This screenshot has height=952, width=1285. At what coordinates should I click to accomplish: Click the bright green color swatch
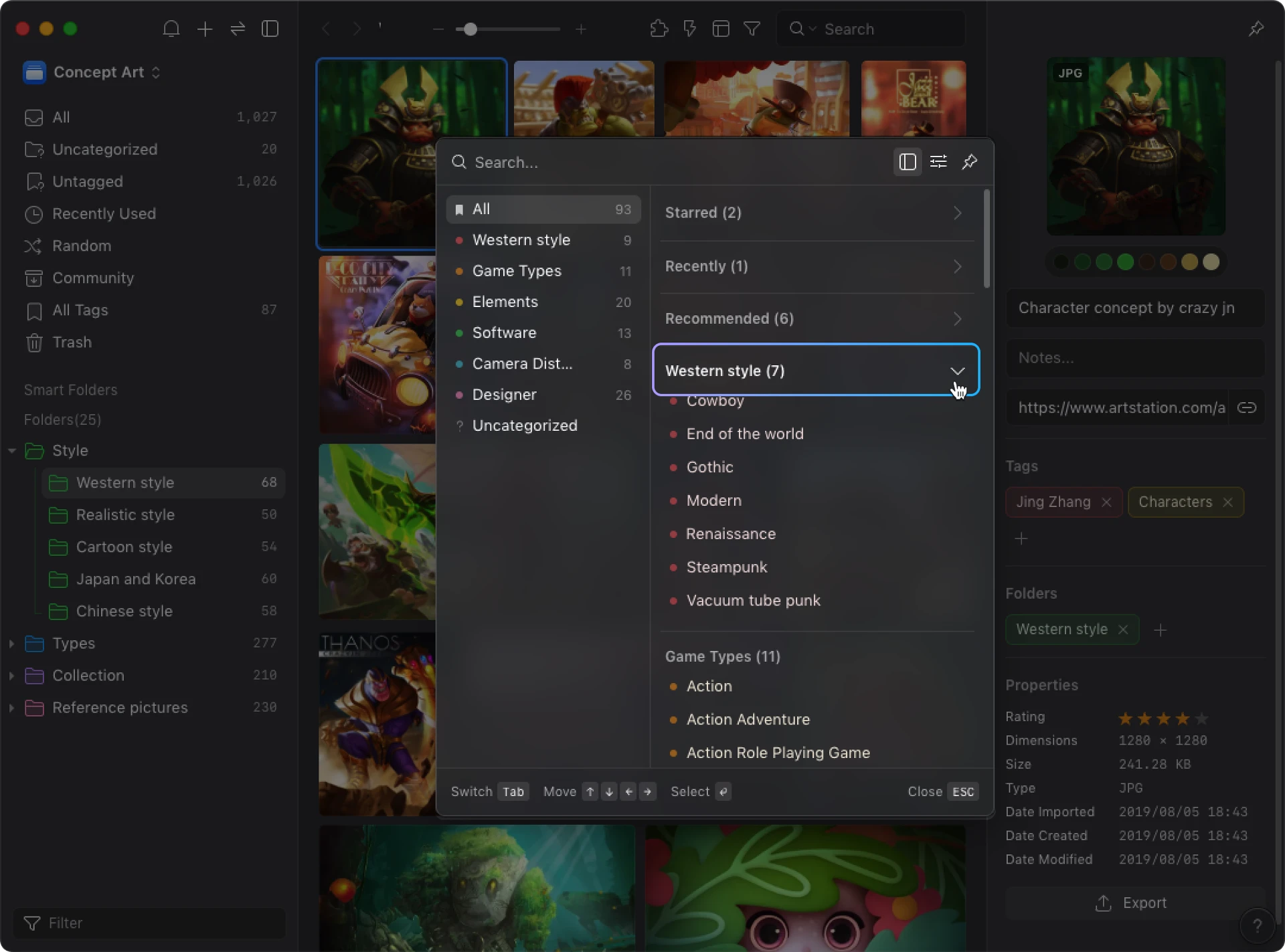(1126, 262)
